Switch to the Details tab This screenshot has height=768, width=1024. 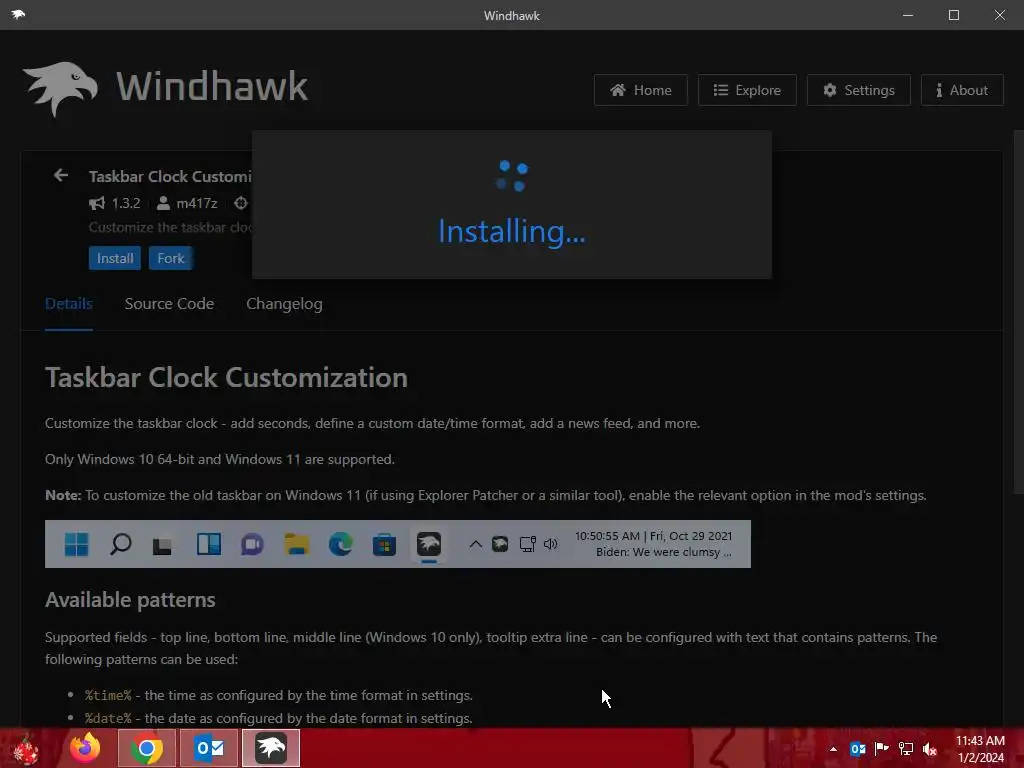tap(69, 304)
